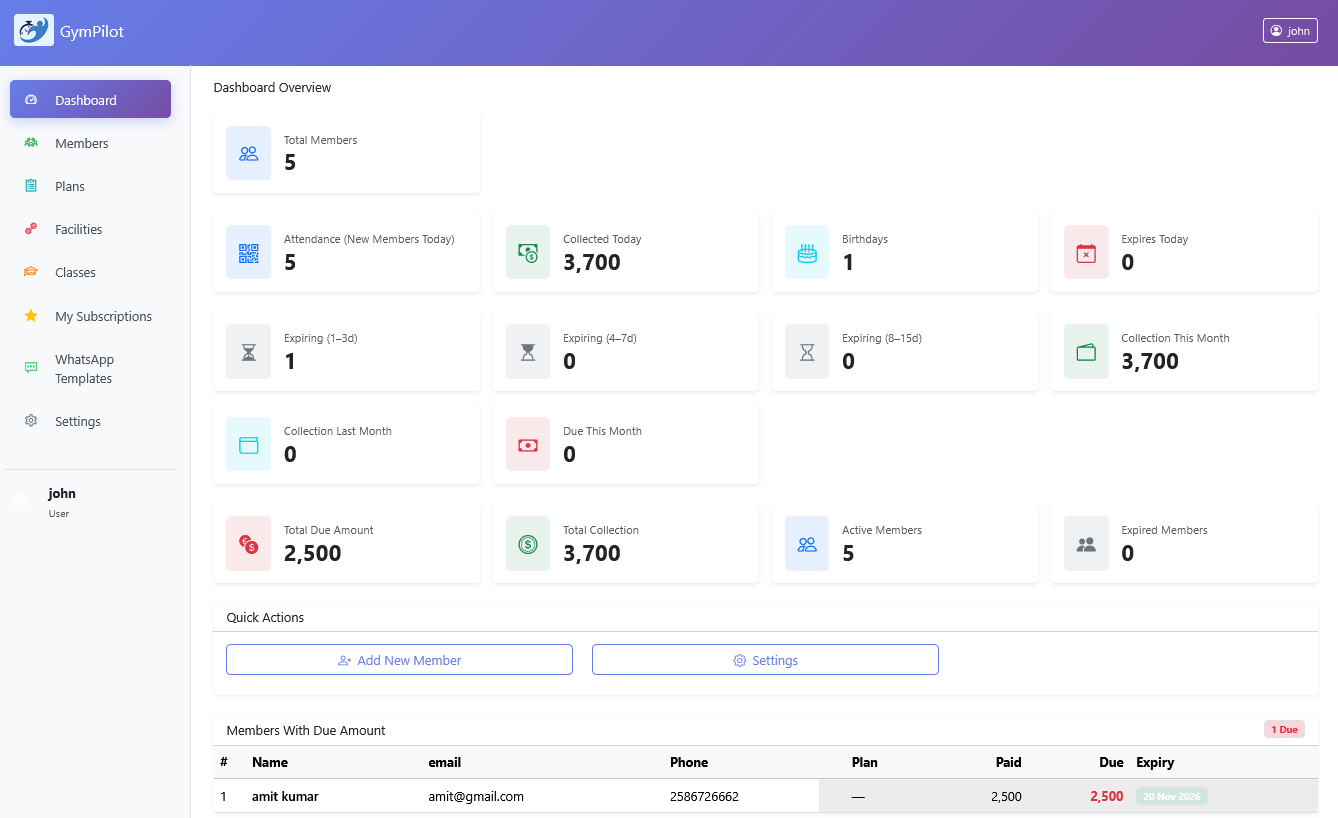Click the wallet icon on Collection This Month card

[x=1086, y=351]
